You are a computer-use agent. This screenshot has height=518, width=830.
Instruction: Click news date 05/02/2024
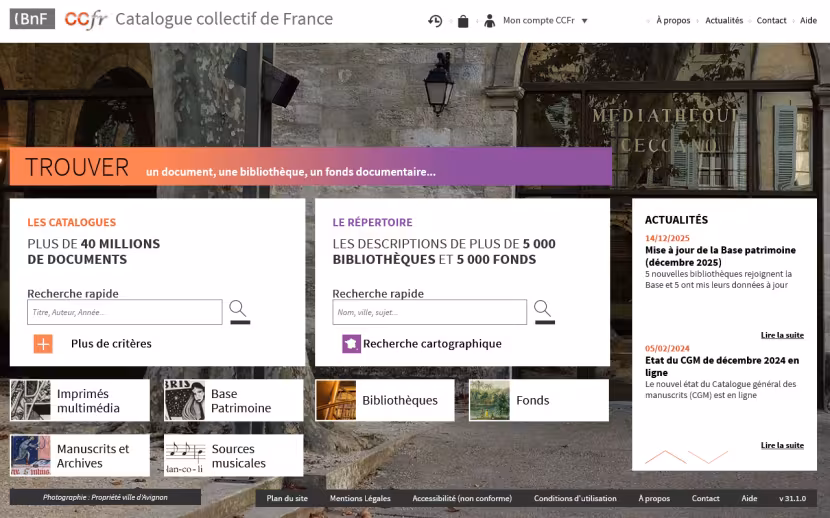(667, 348)
